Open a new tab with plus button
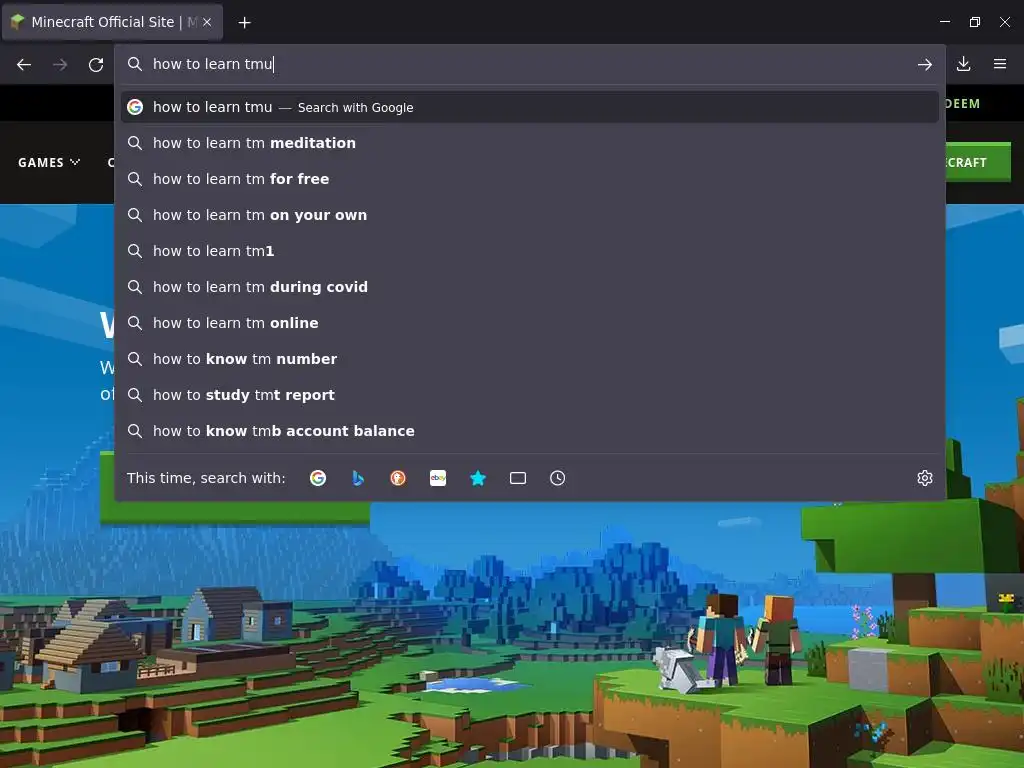1024x768 pixels. coord(244,23)
